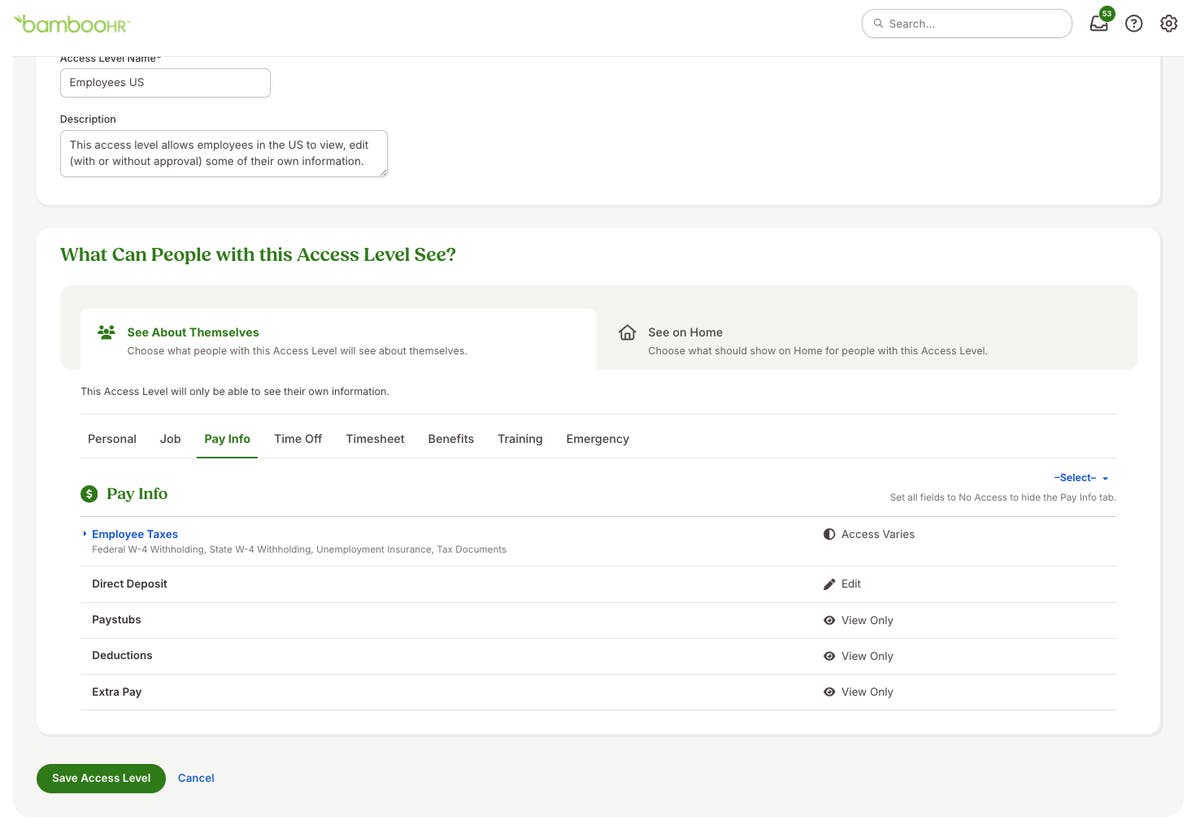Switch to the Benefits tab
Viewport: 1200px width, 829px height.
pos(451,439)
